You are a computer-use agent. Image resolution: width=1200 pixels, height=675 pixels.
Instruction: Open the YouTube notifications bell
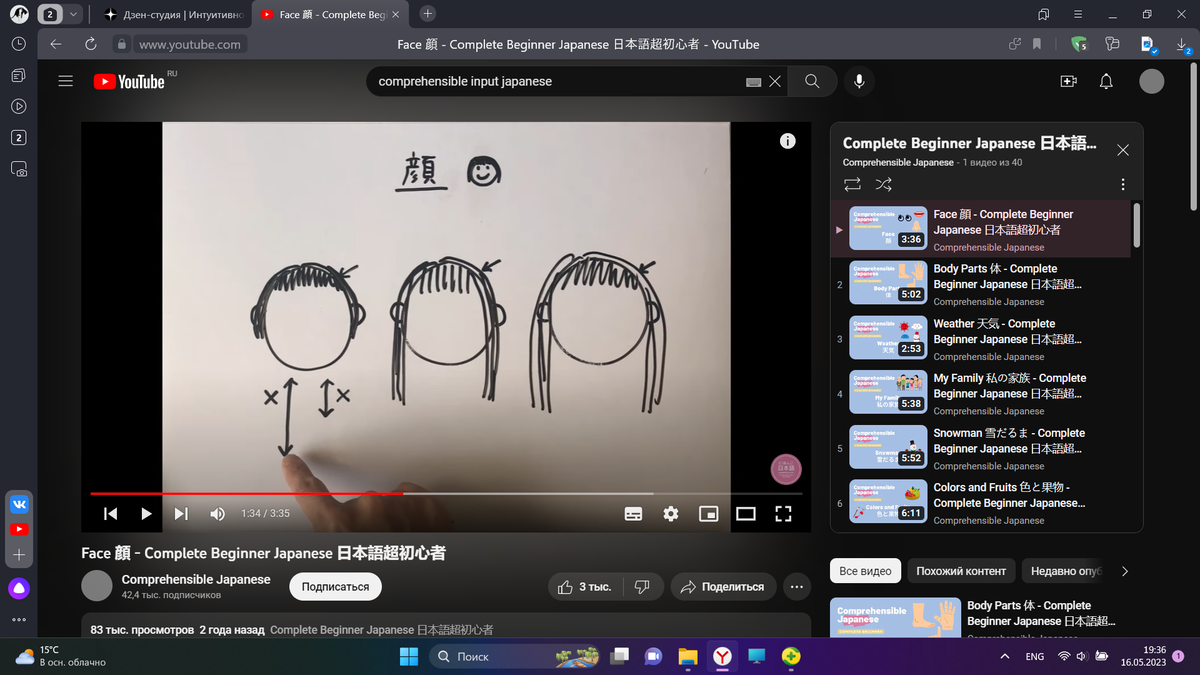pos(1106,82)
